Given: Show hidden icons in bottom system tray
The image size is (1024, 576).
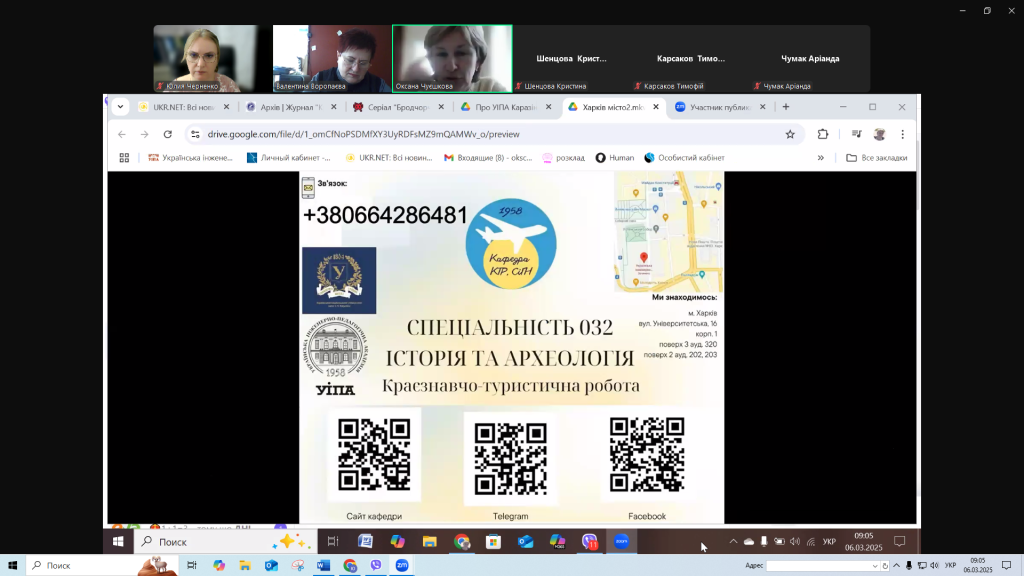Looking at the screenshot, I should (896, 566).
